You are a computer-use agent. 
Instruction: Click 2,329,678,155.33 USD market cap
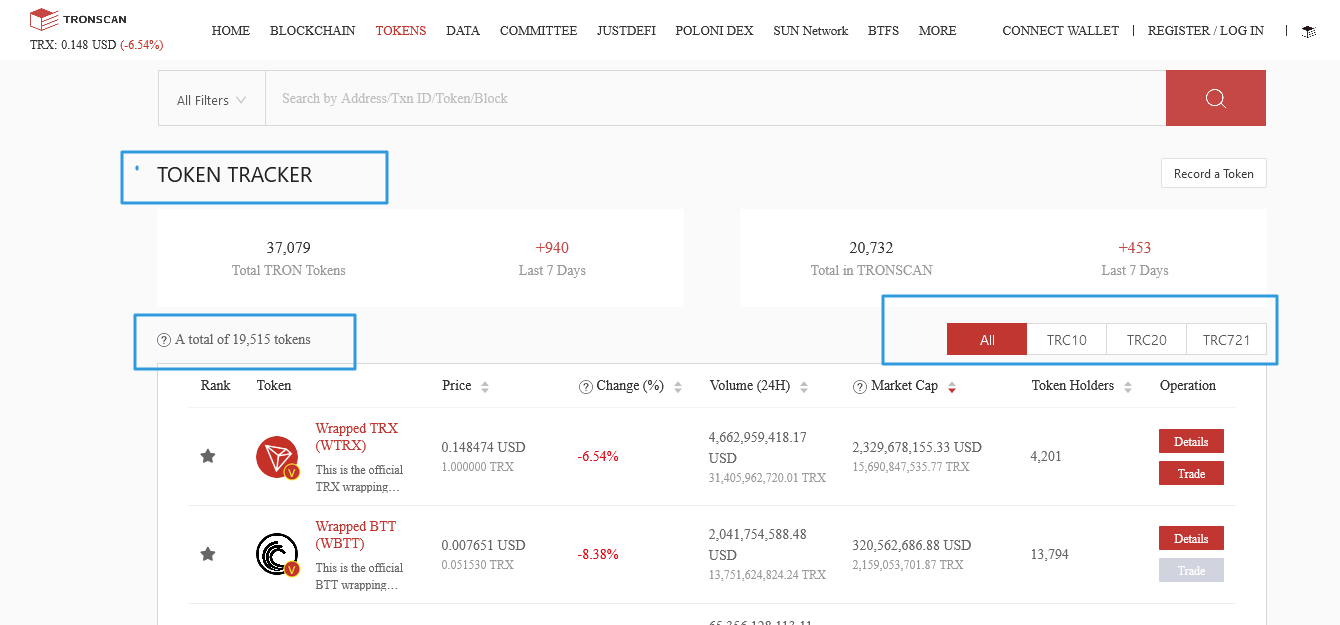(917, 447)
